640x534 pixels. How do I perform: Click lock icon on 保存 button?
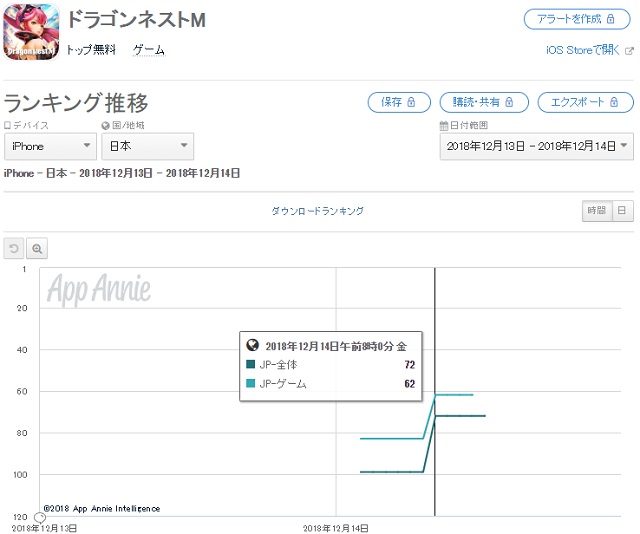pyautogui.click(x=411, y=102)
